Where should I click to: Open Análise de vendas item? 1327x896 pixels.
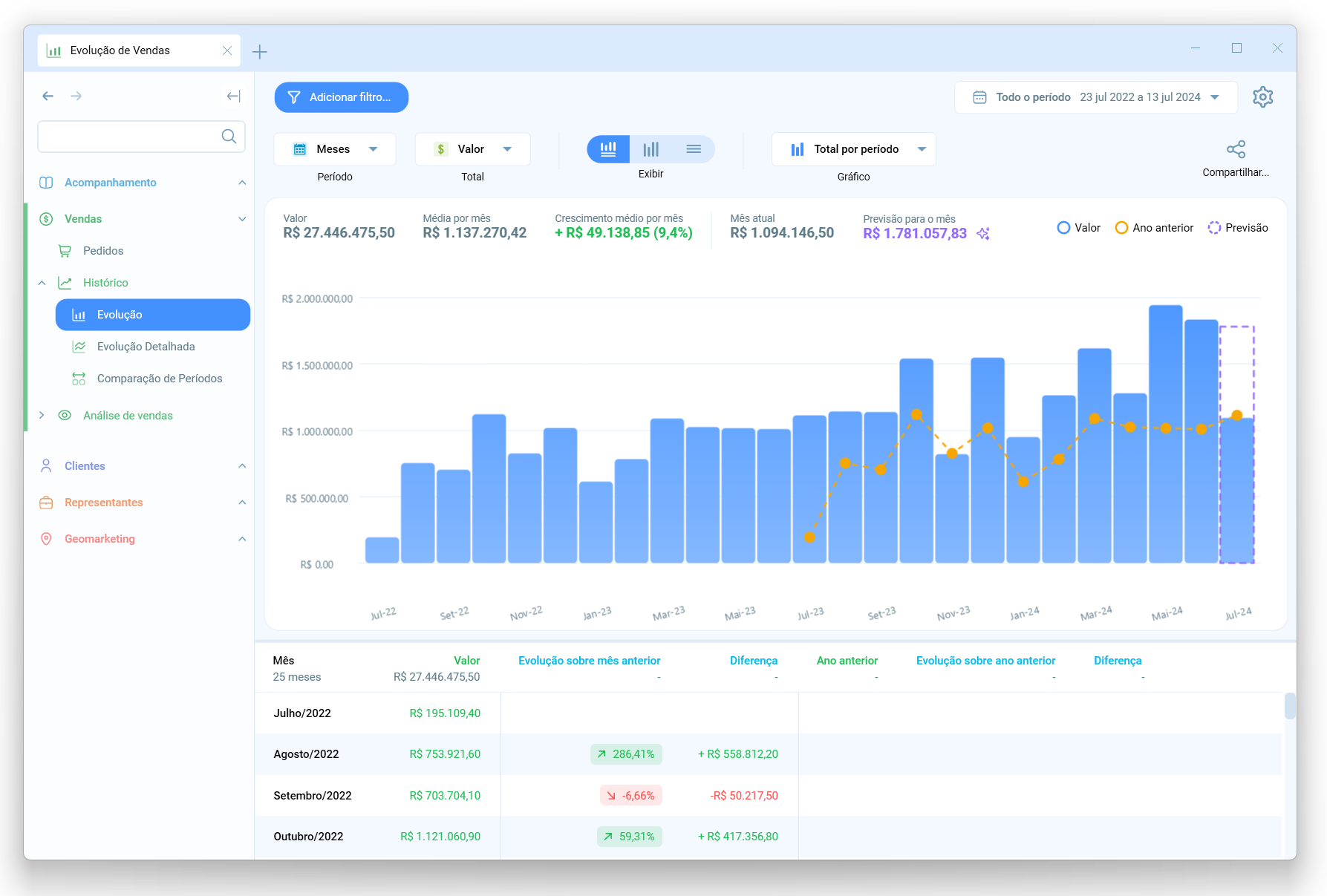(x=128, y=416)
